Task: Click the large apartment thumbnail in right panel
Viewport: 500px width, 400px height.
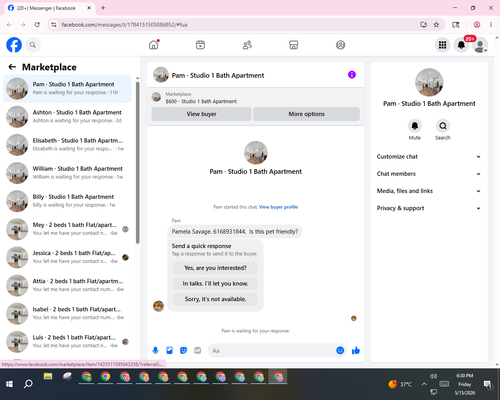Action: point(429,82)
